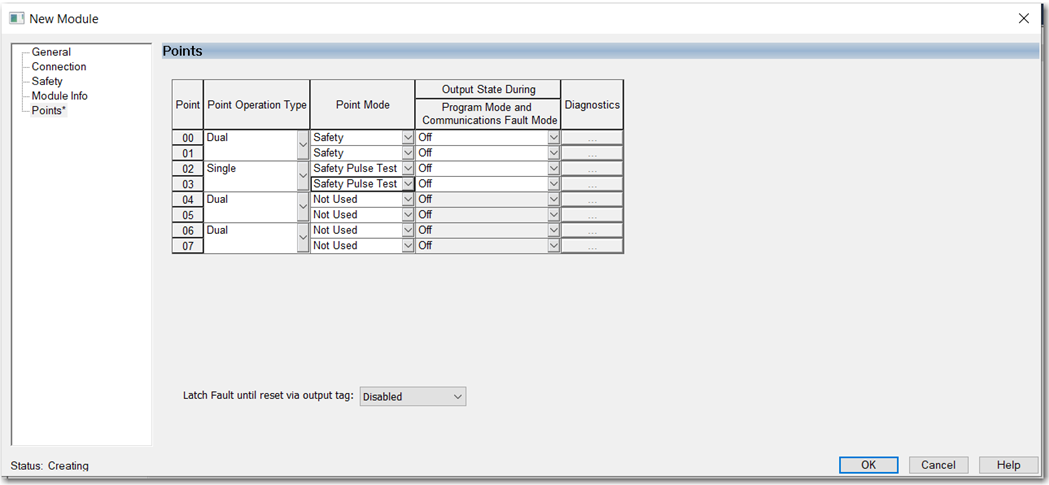Expand Point Mode dropdown for point 03
This screenshot has width=1049, height=485.
click(x=407, y=184)
